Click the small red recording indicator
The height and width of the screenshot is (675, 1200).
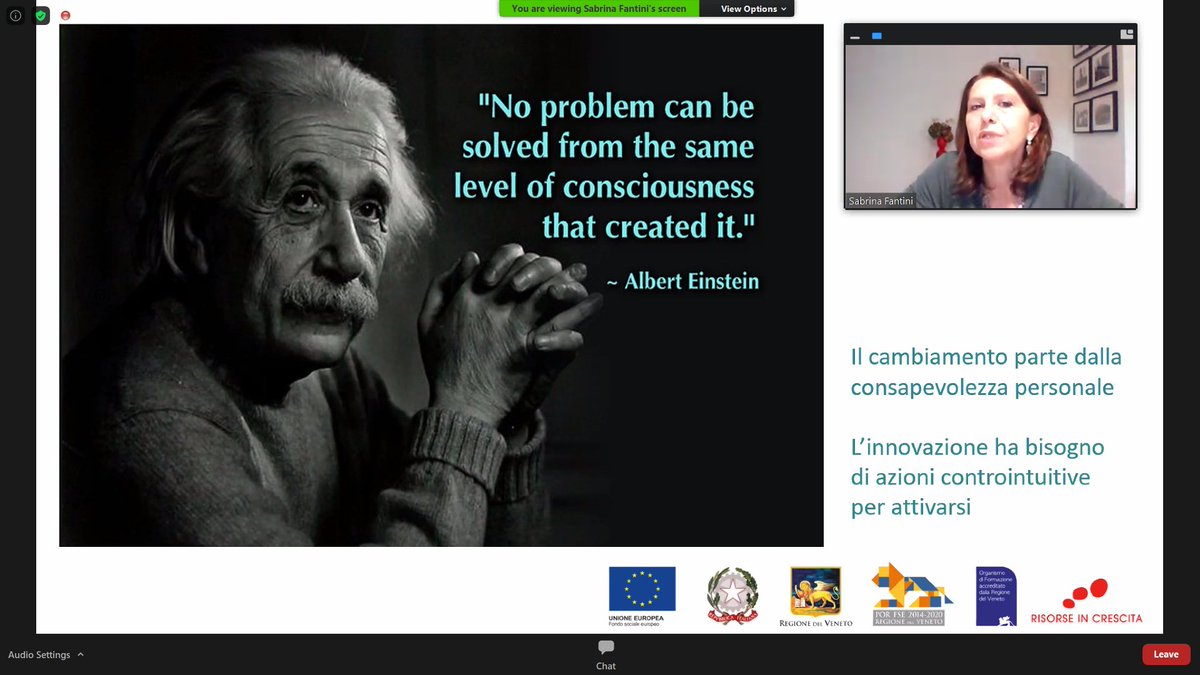[x=66, y=16]
